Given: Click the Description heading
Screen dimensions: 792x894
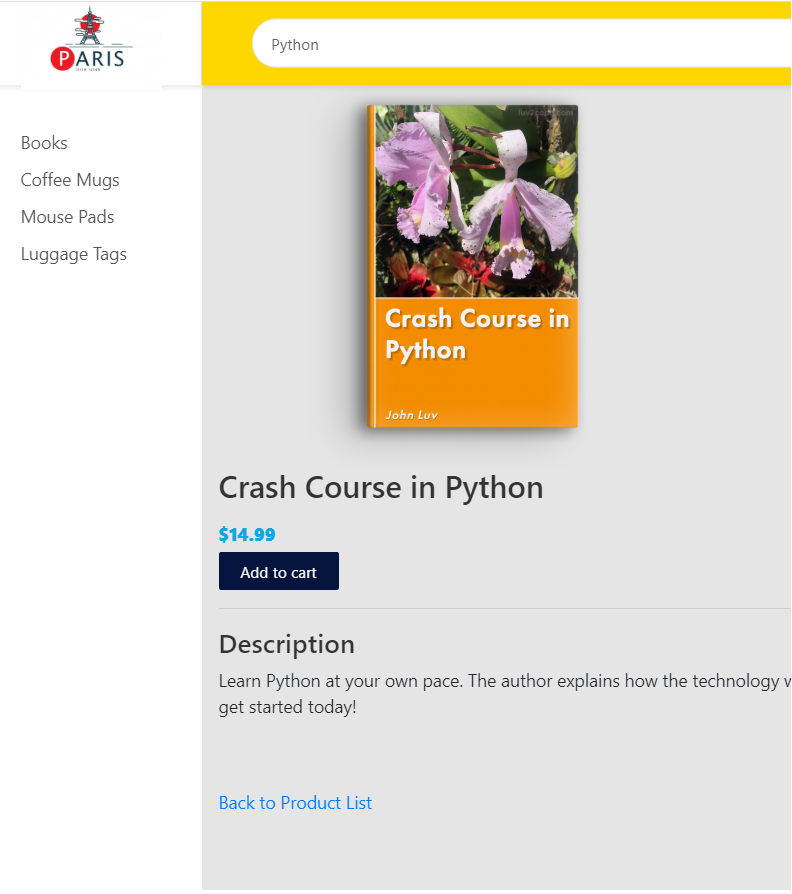Looking at the screenshot, I should click(287, 645).
